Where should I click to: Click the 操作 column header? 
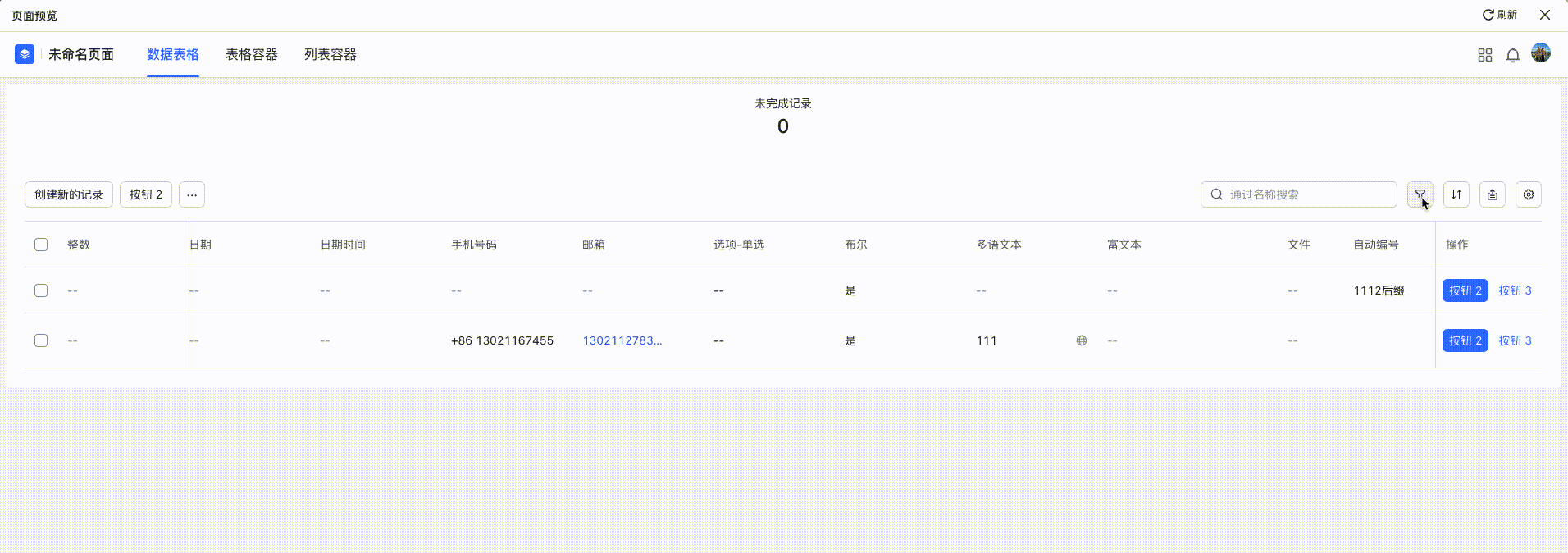[x=1457, y=245]
